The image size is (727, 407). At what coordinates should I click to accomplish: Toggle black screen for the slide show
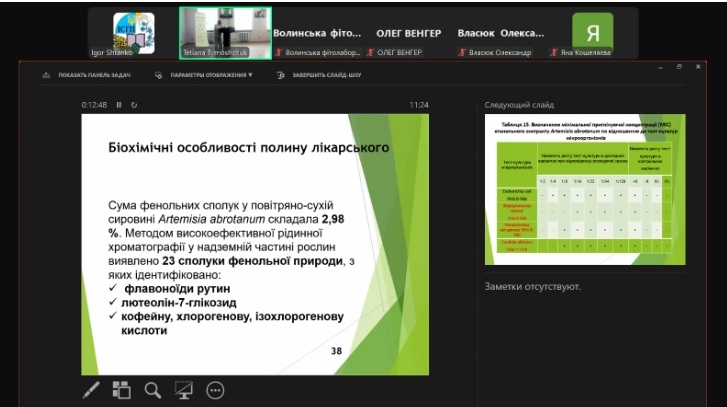tap(184, 390)
